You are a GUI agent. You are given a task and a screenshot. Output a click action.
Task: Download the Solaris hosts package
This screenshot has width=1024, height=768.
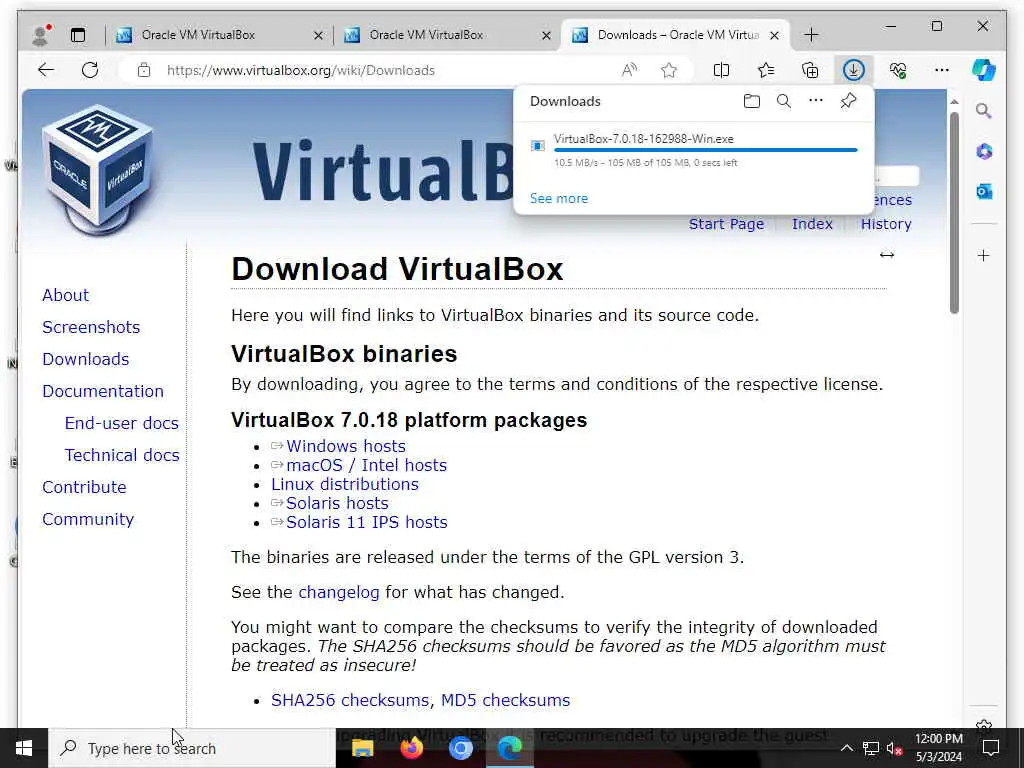(337, 503)
